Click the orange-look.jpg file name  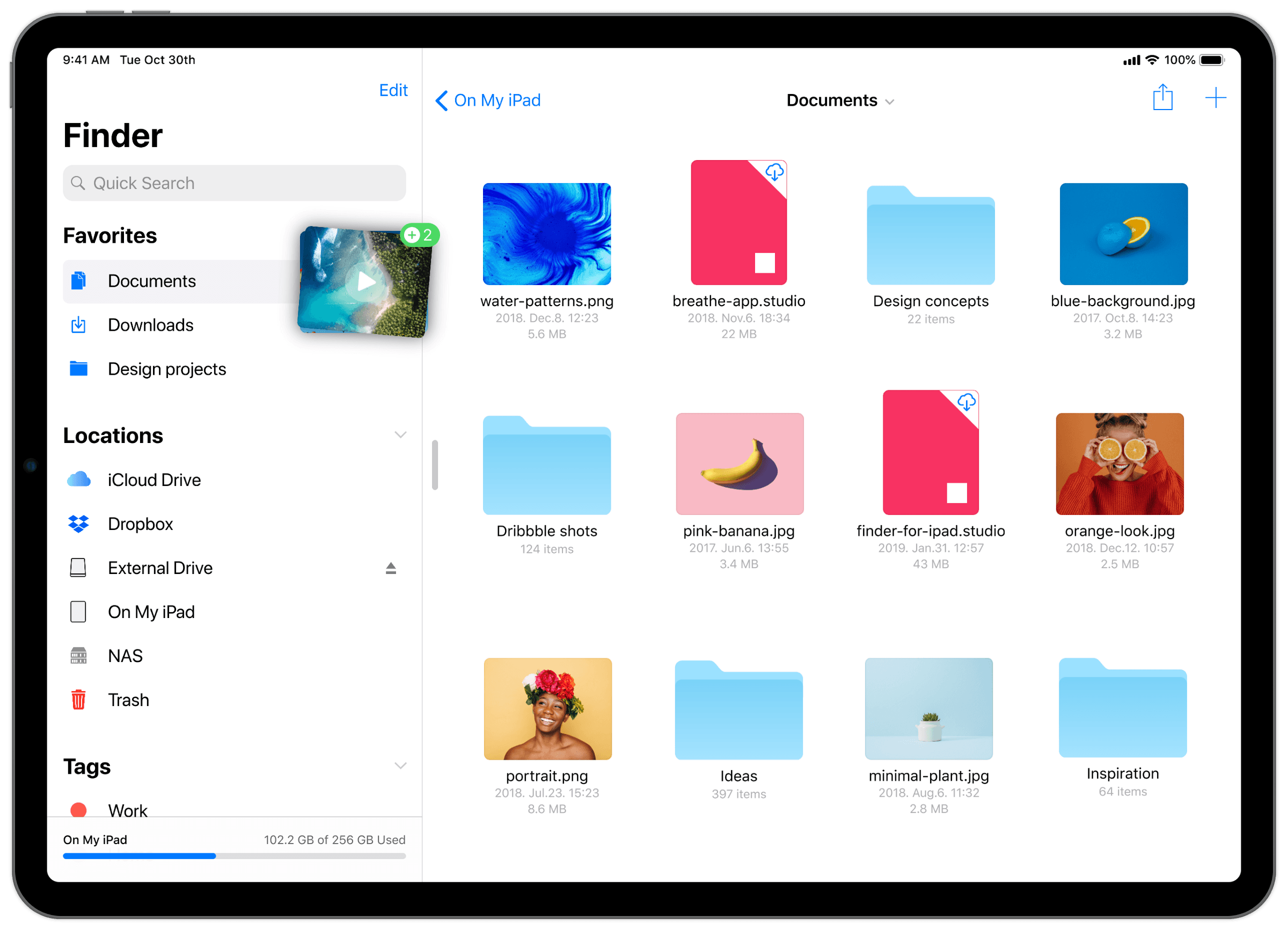click(x=1120, y=531)
